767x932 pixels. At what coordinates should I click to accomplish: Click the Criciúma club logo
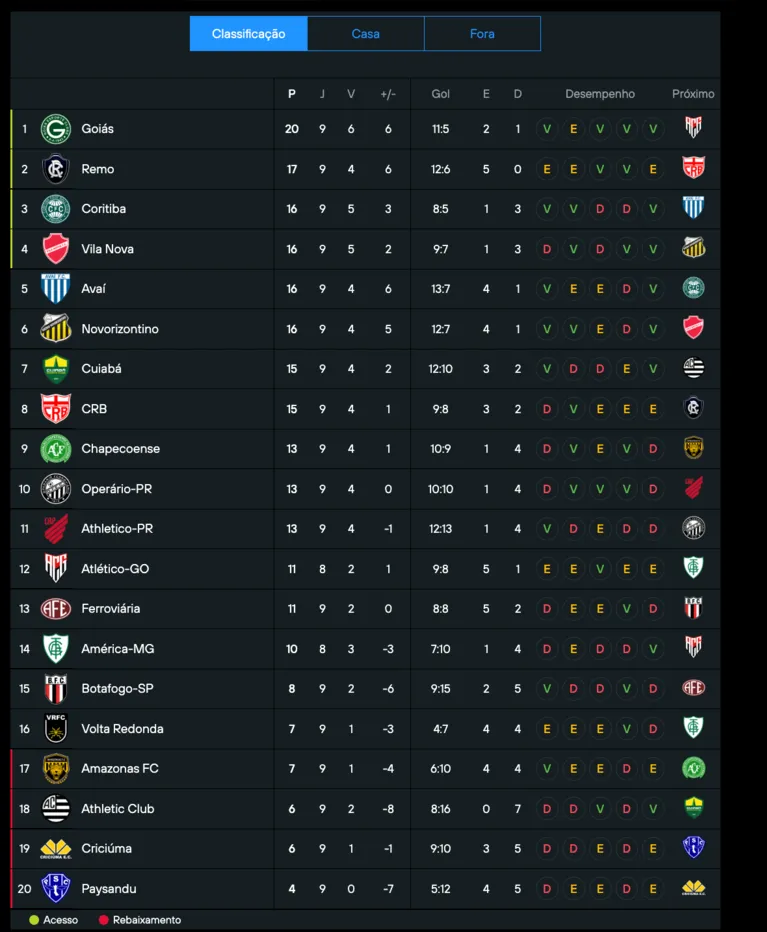click(x=55, y=849)
